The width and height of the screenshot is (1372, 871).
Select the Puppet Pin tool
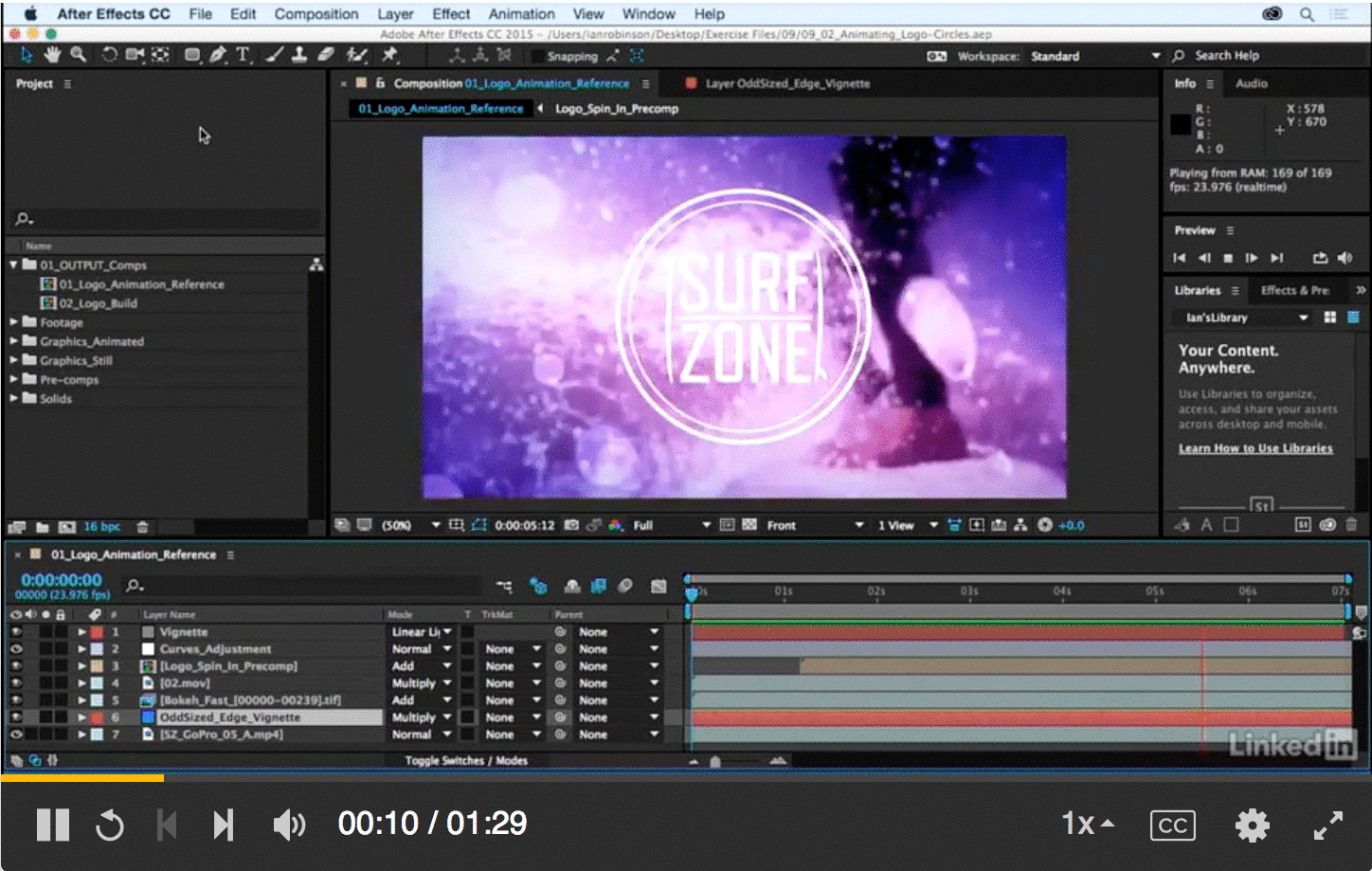[390, 55]
